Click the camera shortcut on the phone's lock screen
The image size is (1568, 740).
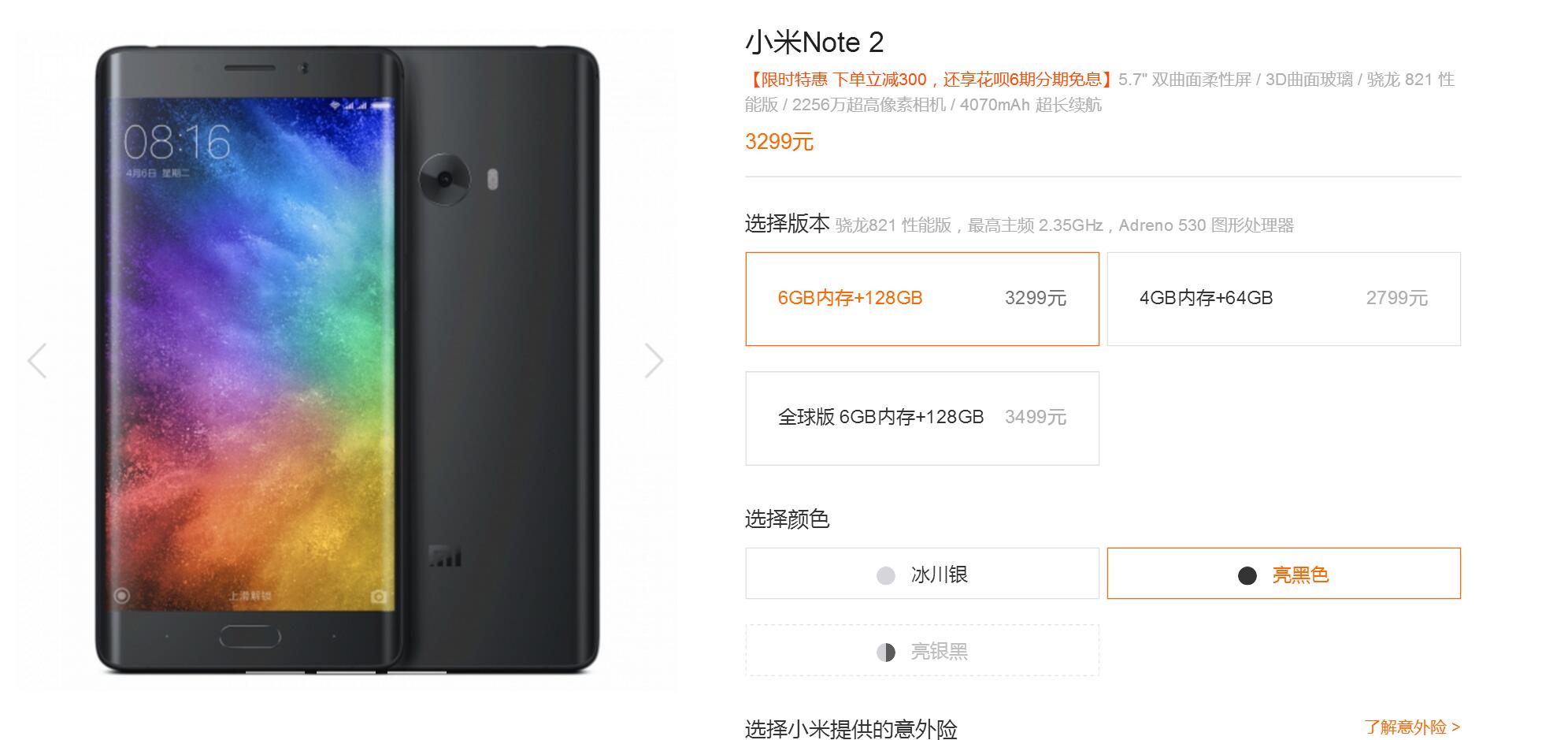click(x=379, y=597)
